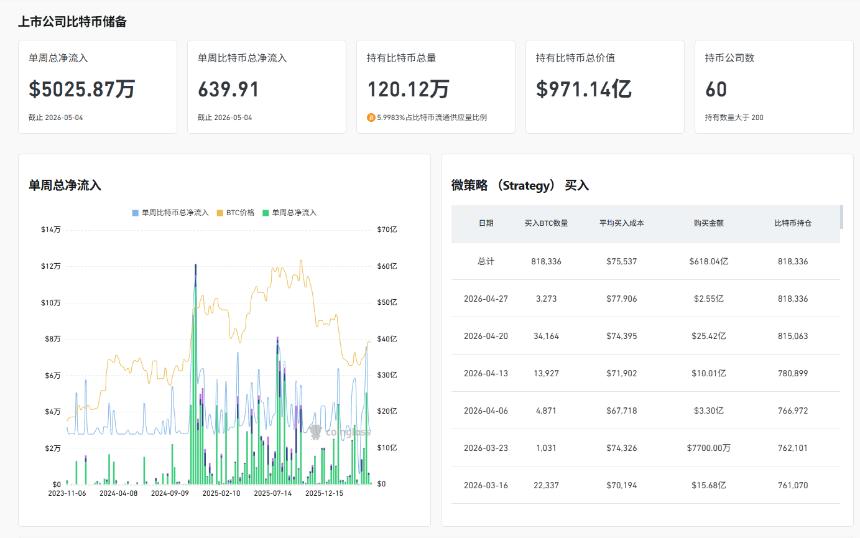The image size is (860, 538).
Task: Select the 2026-04-13 date cell
Action: [x=486, y=373]
